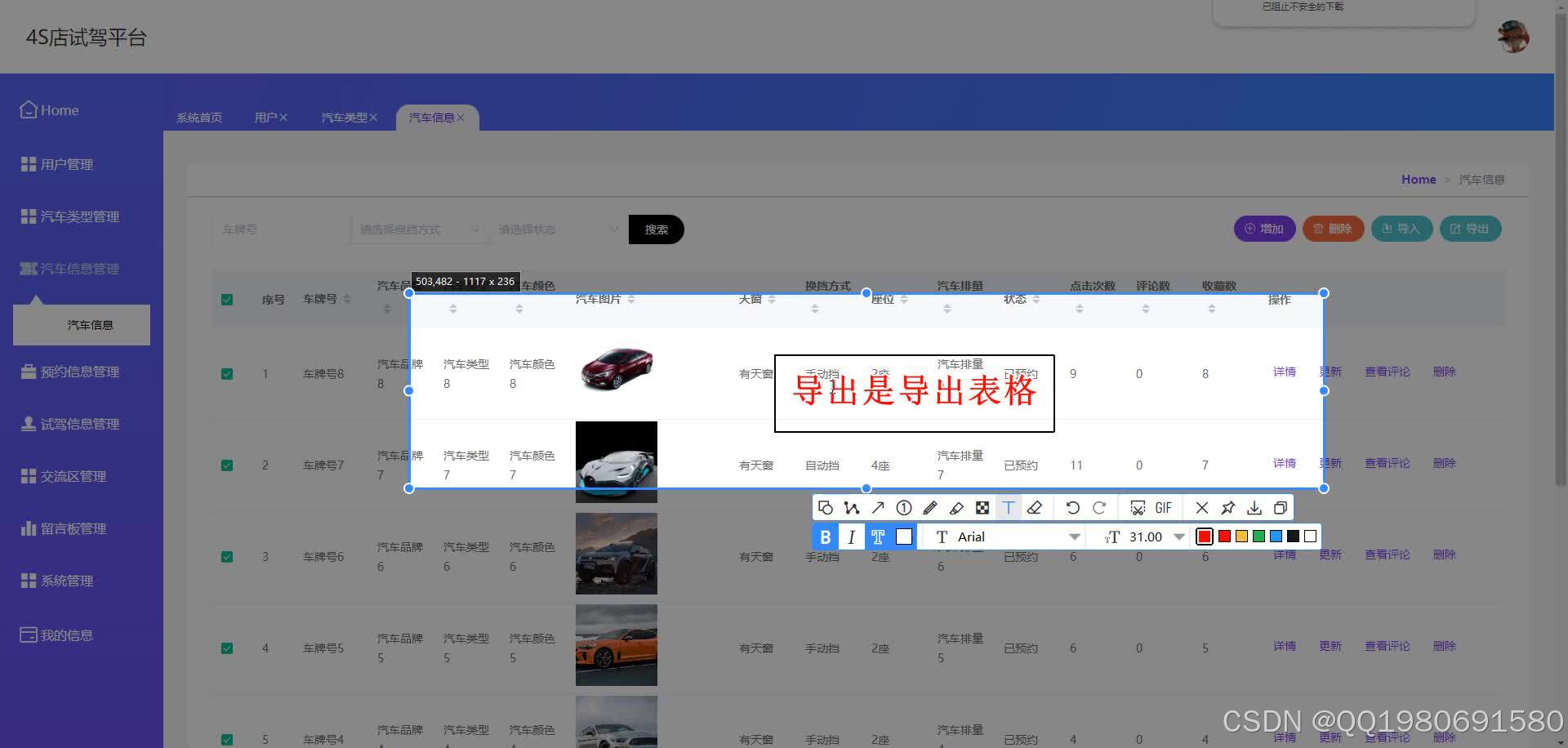This screenshot has height=748, width=1568.
Task: Select the arrow annotation tool
Action: 878,507
